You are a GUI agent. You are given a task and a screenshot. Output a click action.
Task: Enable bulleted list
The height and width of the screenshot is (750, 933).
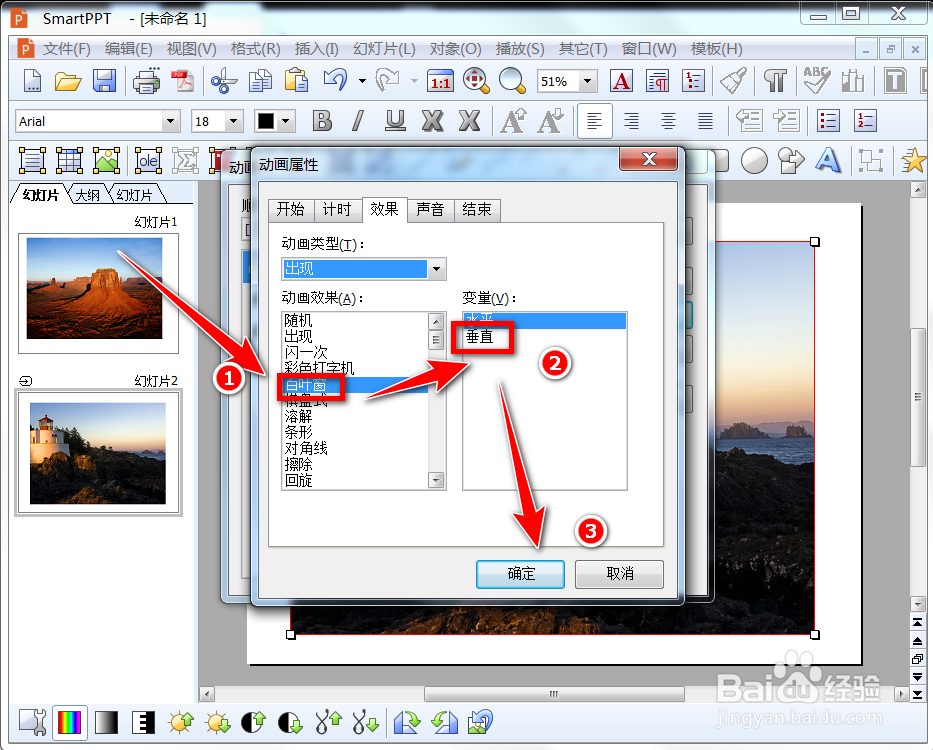click(828, 121)
